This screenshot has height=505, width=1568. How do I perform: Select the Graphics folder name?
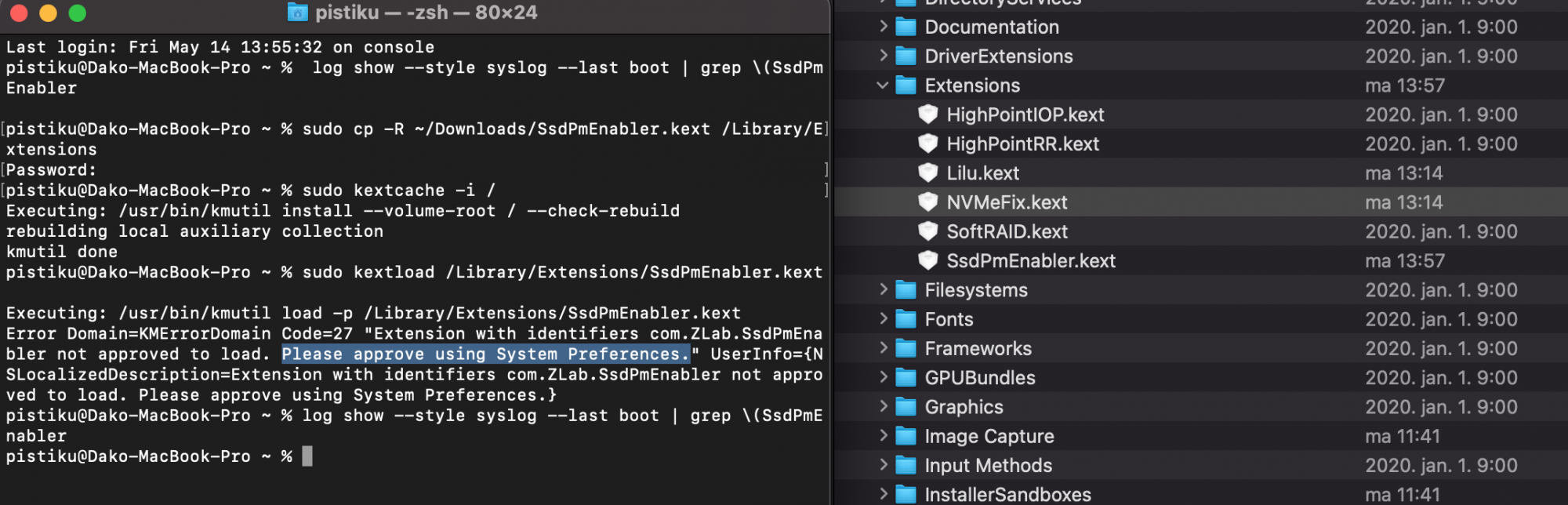coord(964,407)
